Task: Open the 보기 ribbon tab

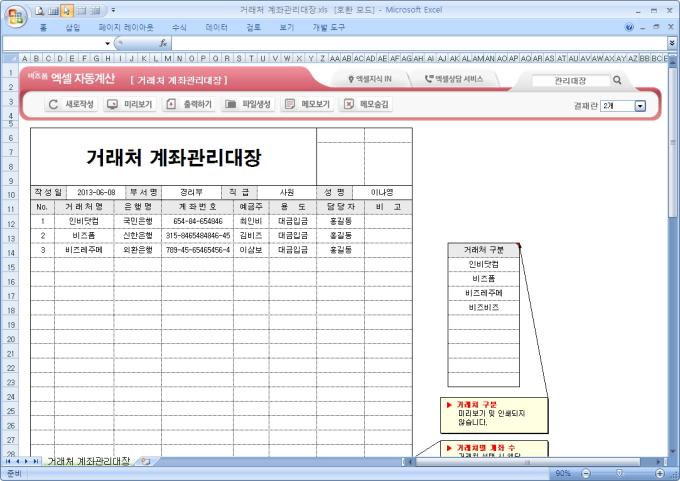Action: tap(287, 27)
